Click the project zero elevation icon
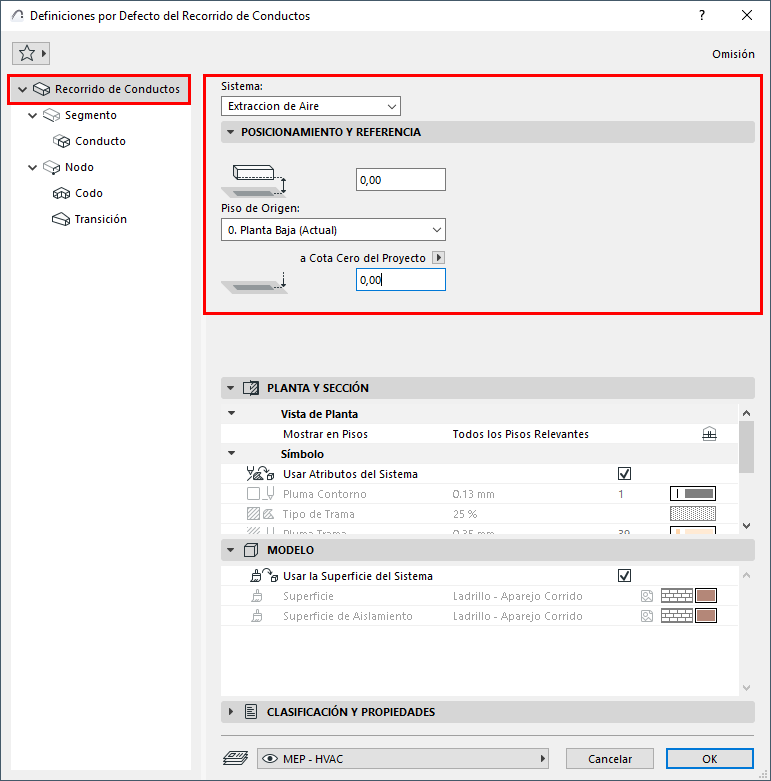Image resolution: width=771 pixels, height=781 pixels. pyautogui.click(x=255, y=282)
